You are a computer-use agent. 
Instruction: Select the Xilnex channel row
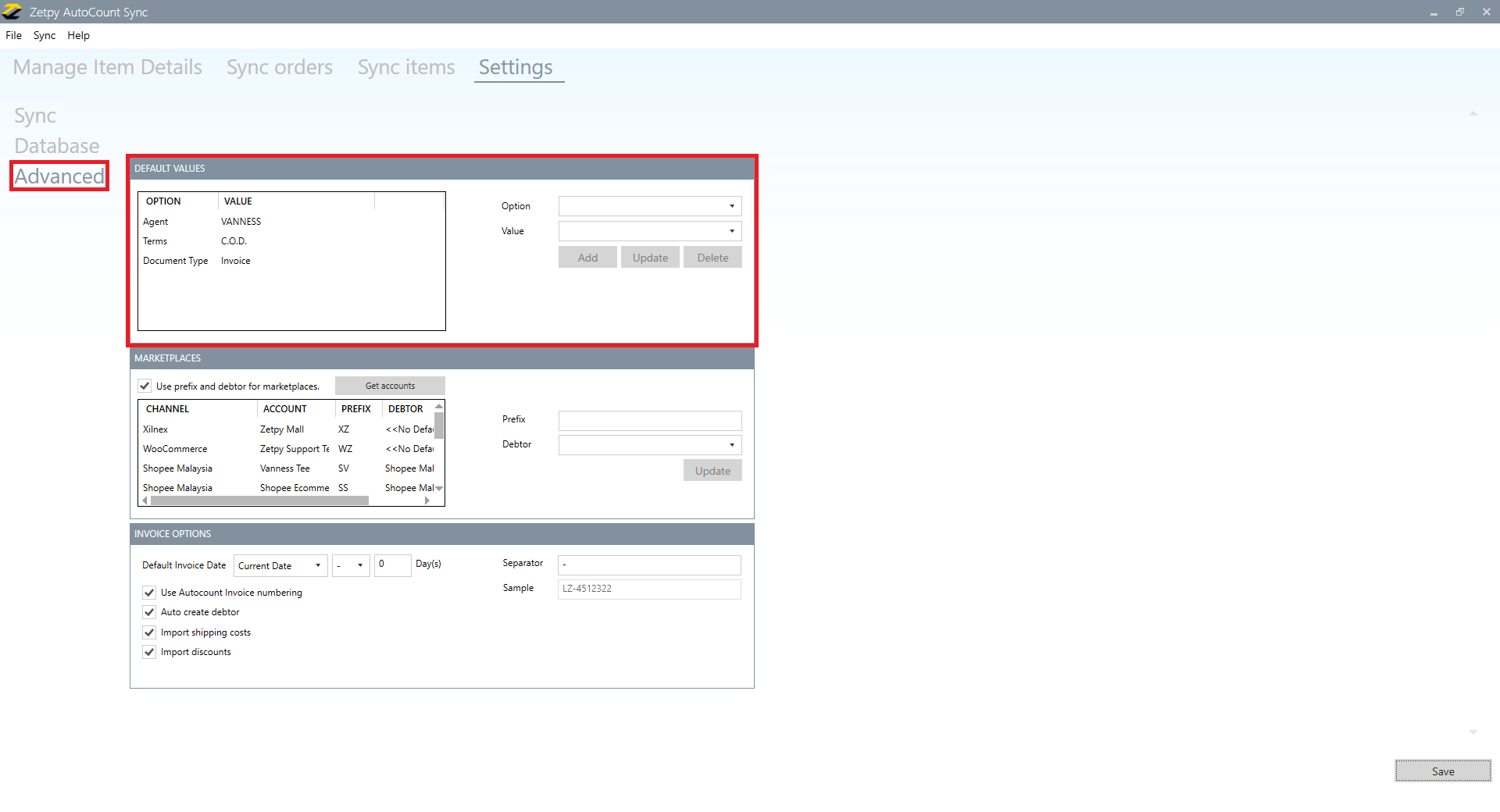[286, 429]
